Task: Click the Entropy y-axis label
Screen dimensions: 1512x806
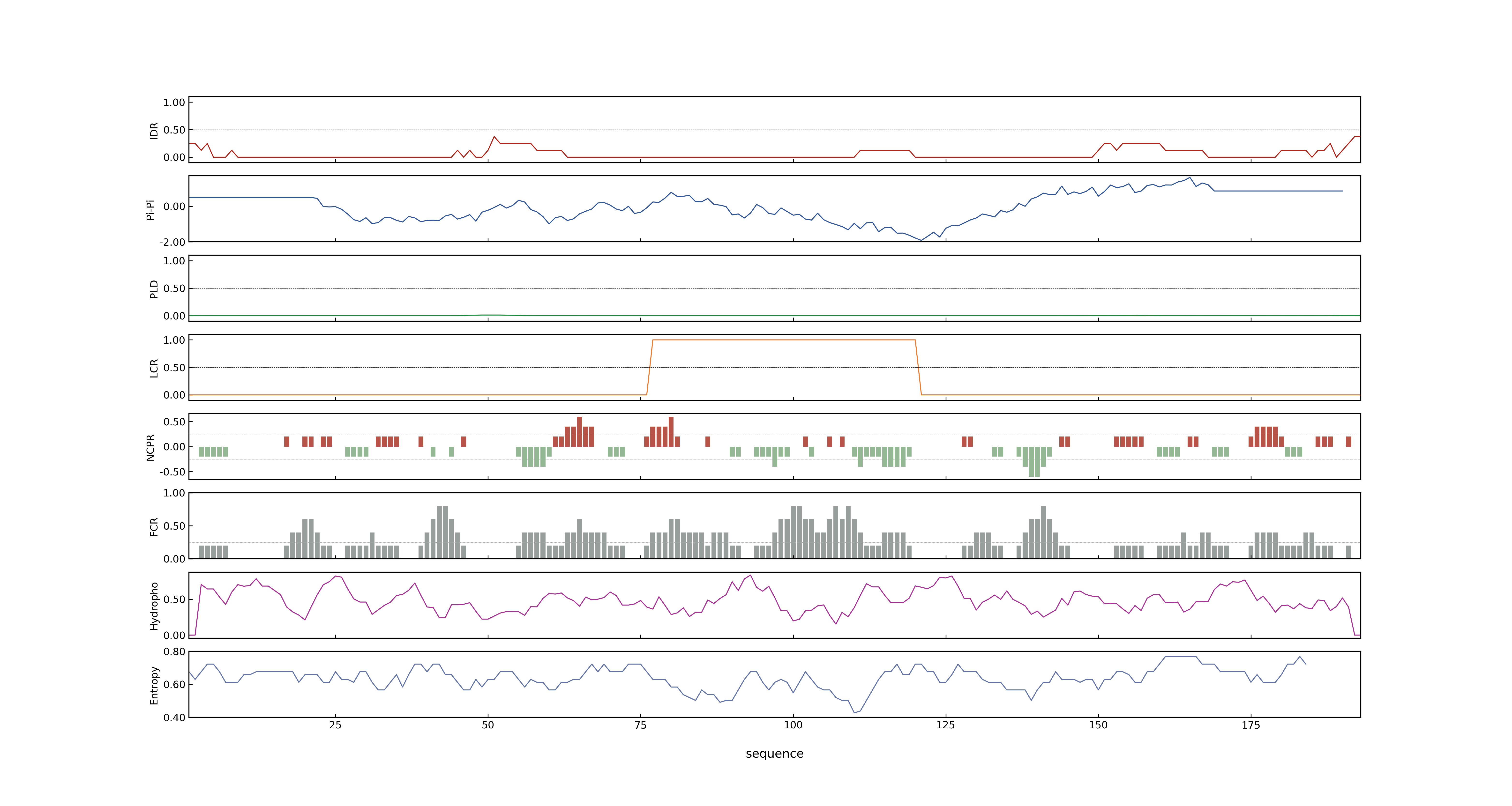Action: point(154,685)
